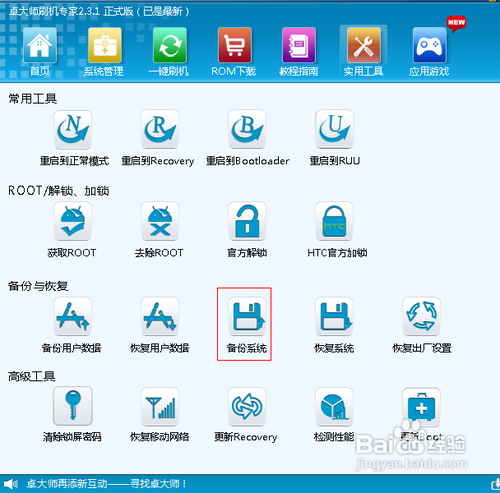Click the 恢复用户数据 label
This screenshot has width=500, height=493.
[159, 348]
